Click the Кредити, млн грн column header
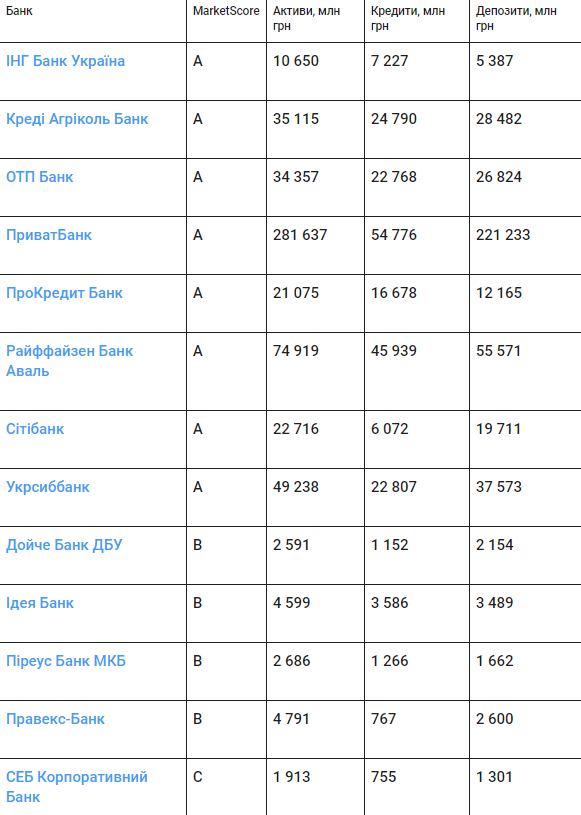The image size is (581, 815). click(x=408, y=18)
